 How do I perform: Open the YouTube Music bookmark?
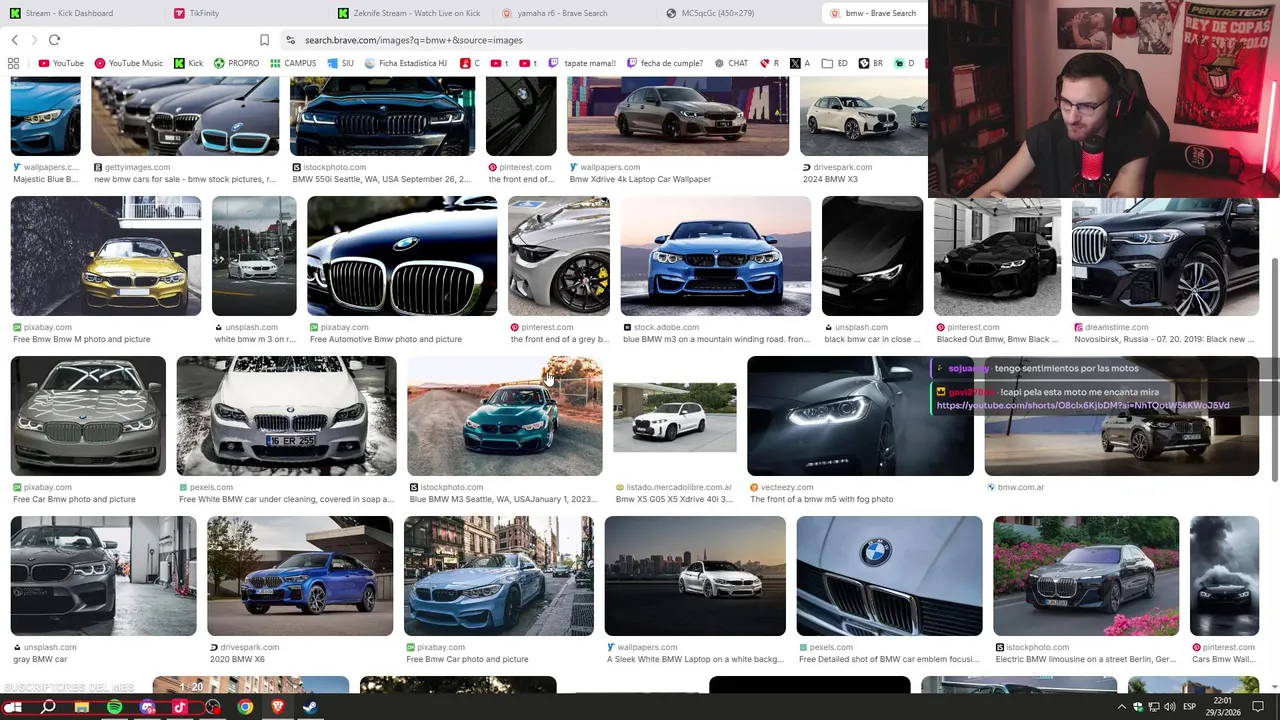click(x=128, y=63)
